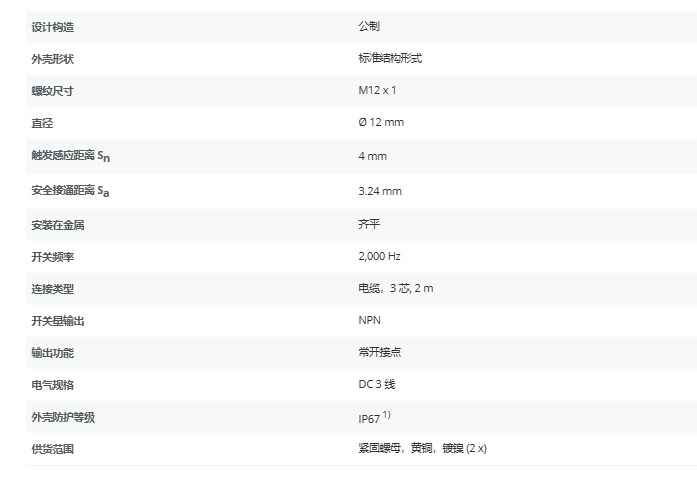Click the NPN output value
This screenshot has width=697, height=479.
pyautogui.click(x=369, y=321)
